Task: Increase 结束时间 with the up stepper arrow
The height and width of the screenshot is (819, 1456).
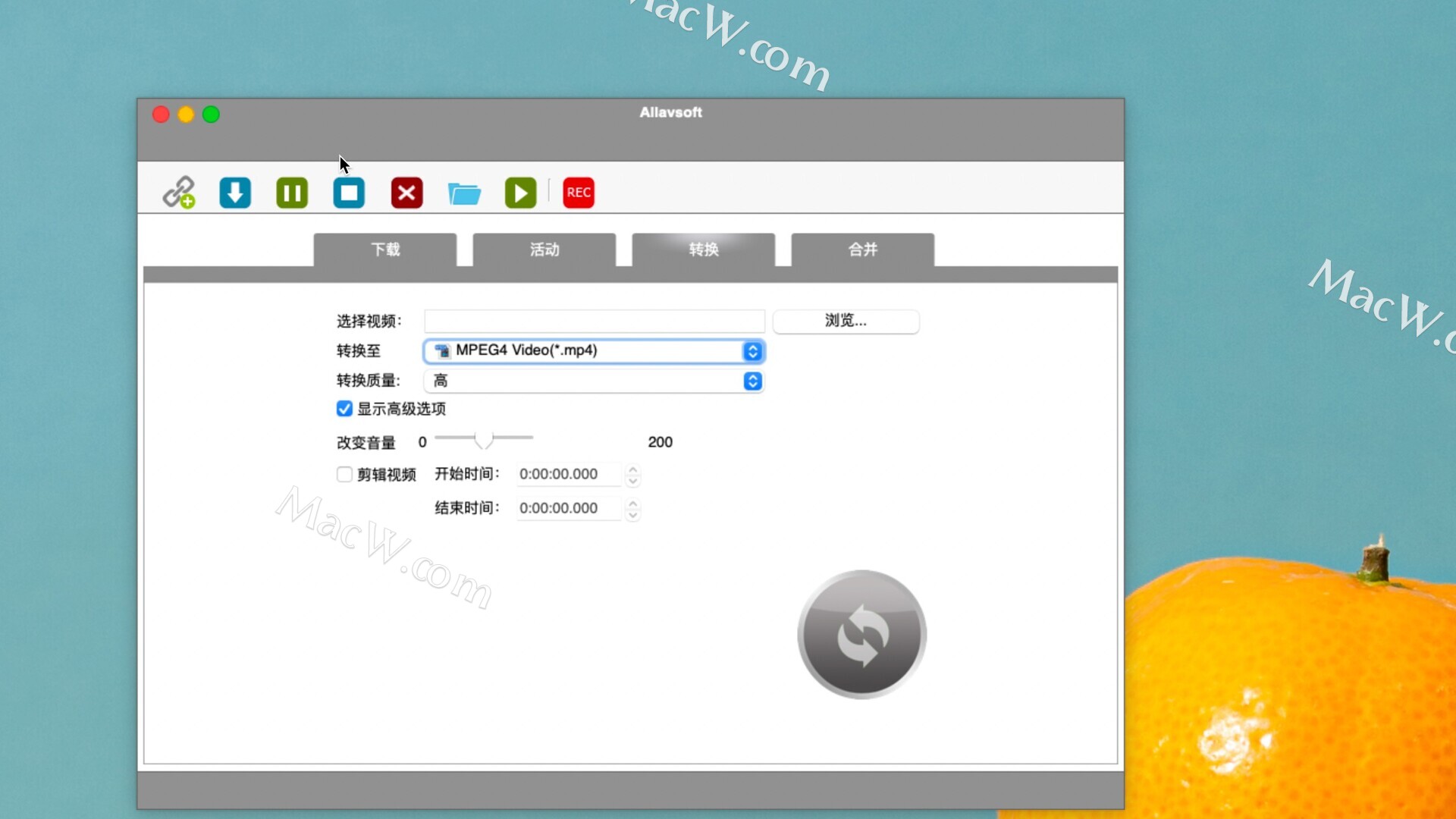Action: (633, 503)
